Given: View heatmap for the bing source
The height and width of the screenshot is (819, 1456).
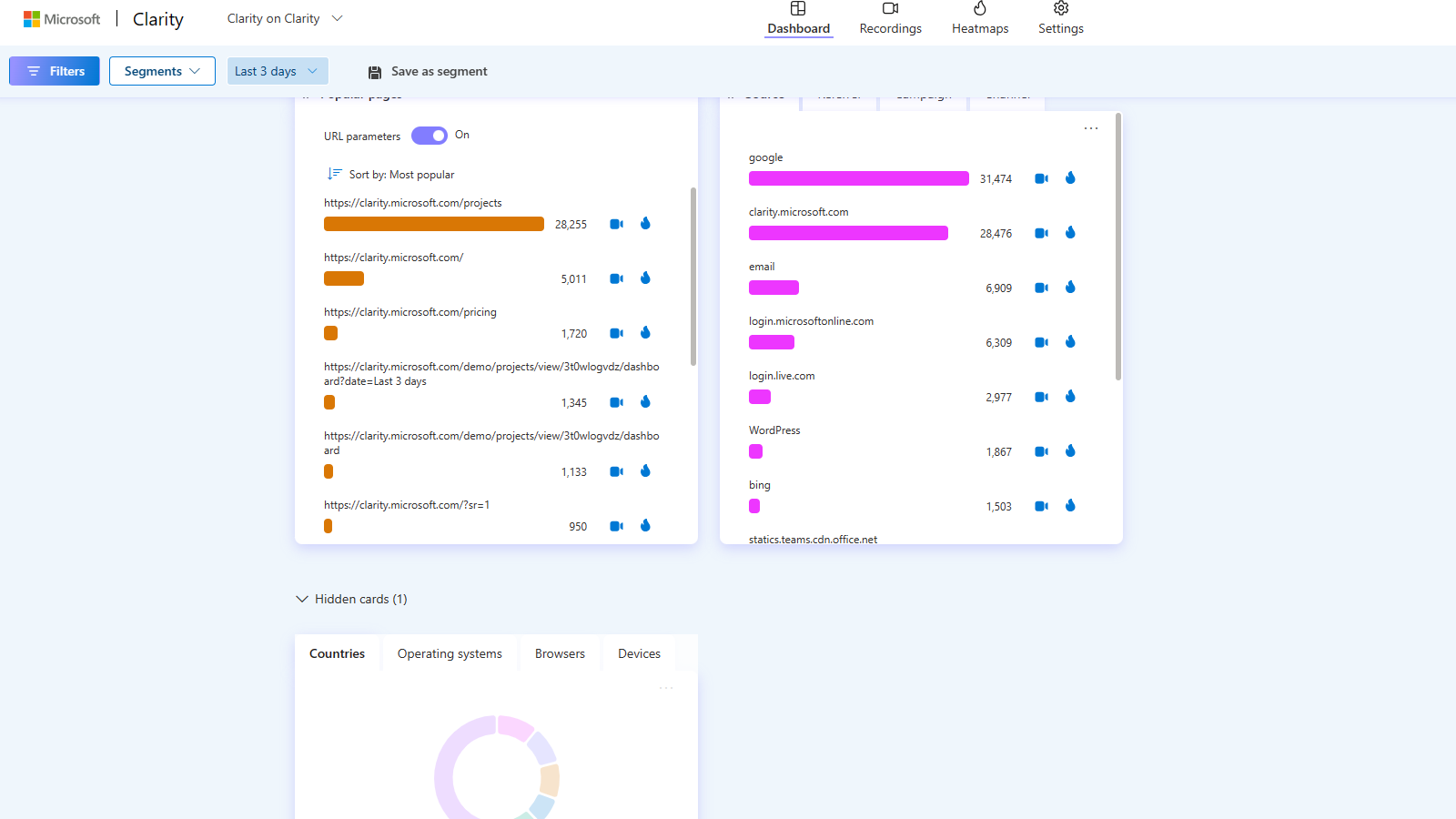Looking at the screenshot, I should (x=1070, y=506).
